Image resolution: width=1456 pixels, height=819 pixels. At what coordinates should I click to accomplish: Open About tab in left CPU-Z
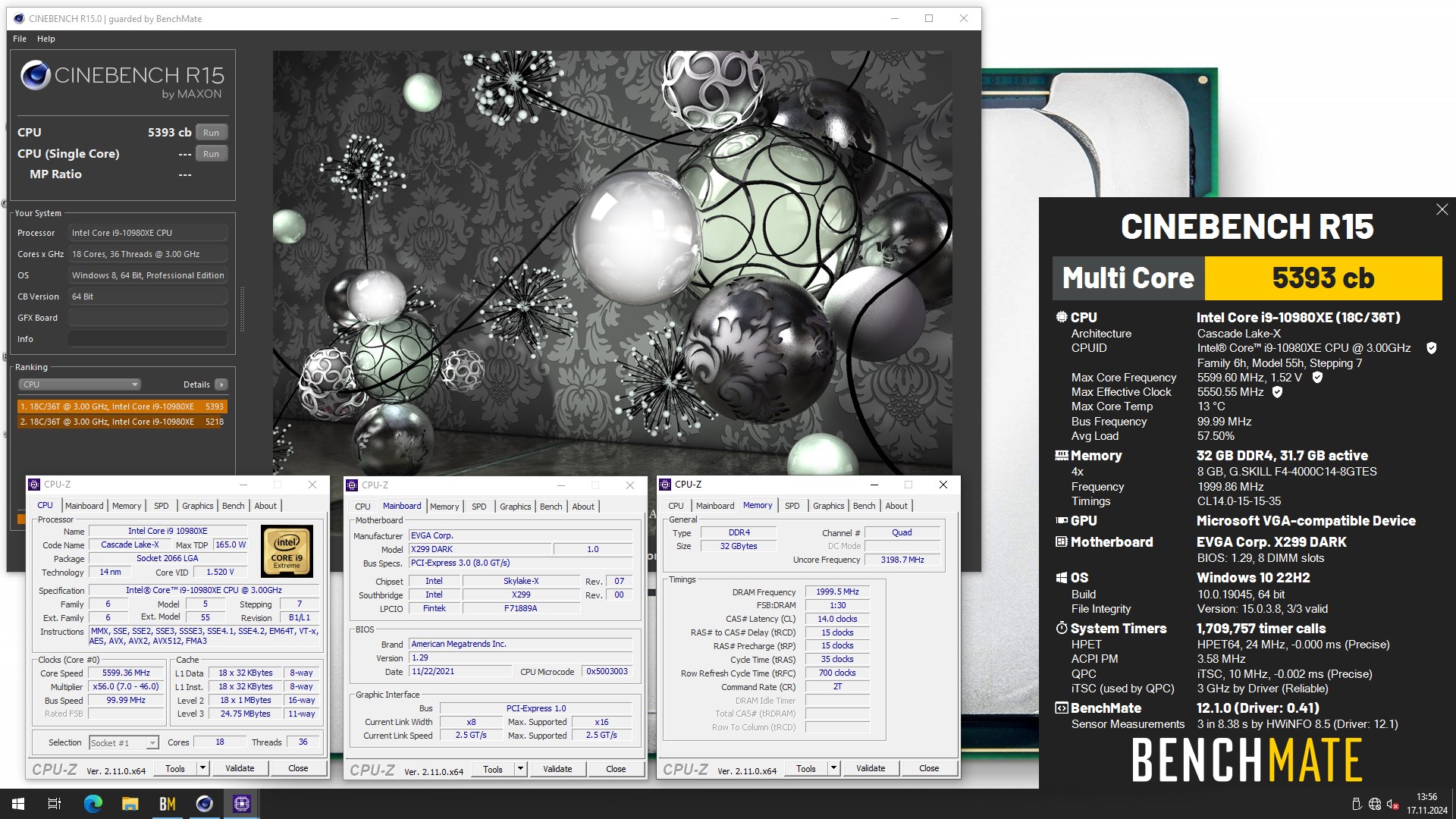point(265,506)
